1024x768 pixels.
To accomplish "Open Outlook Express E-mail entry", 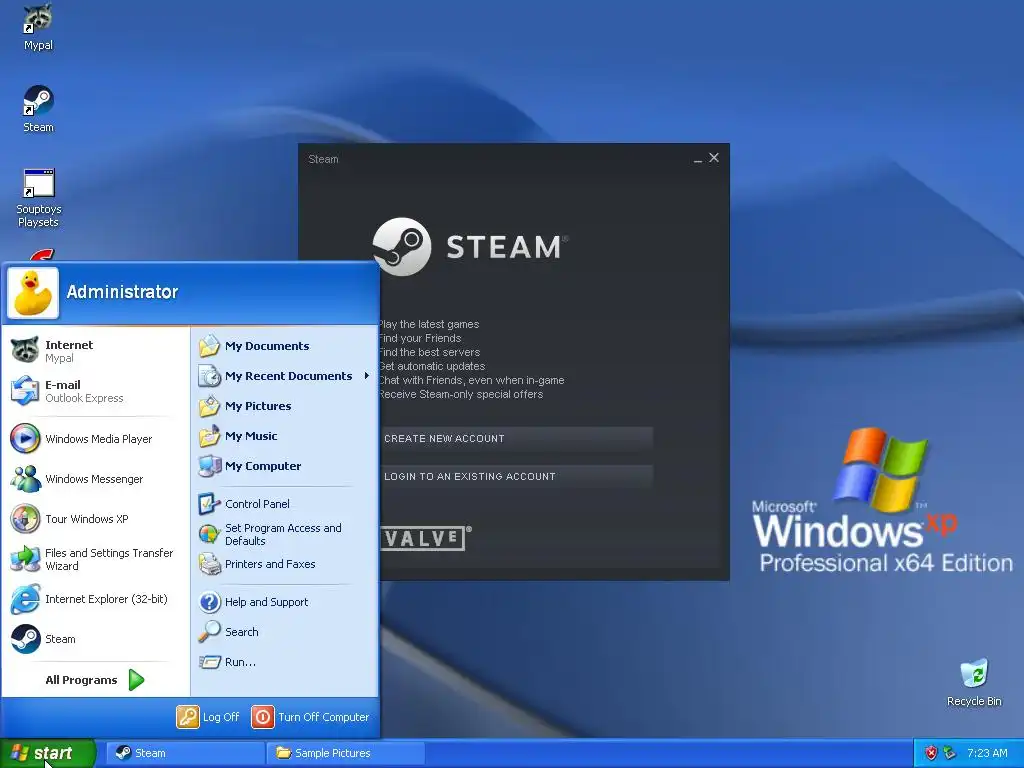I will 95,391.
